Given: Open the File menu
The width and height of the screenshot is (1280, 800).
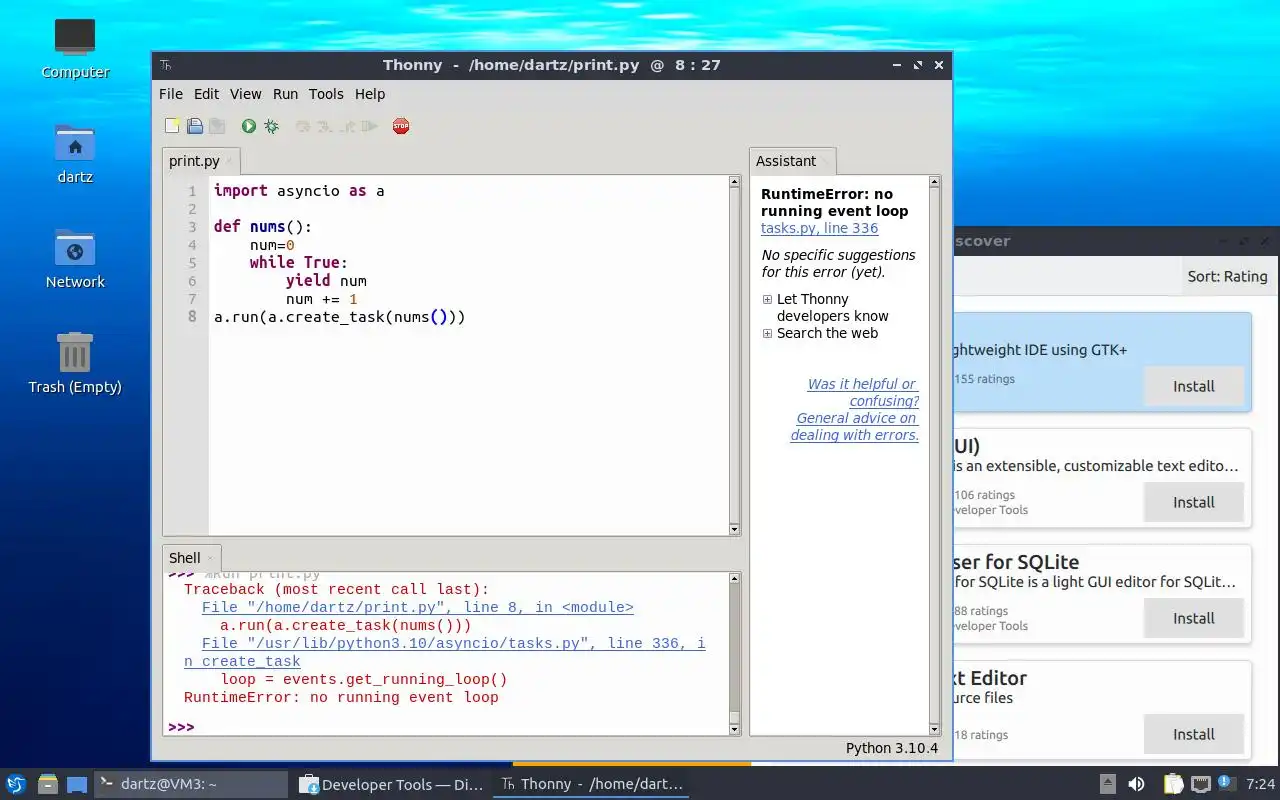Looking at the screenshot, I should [171, 94].
